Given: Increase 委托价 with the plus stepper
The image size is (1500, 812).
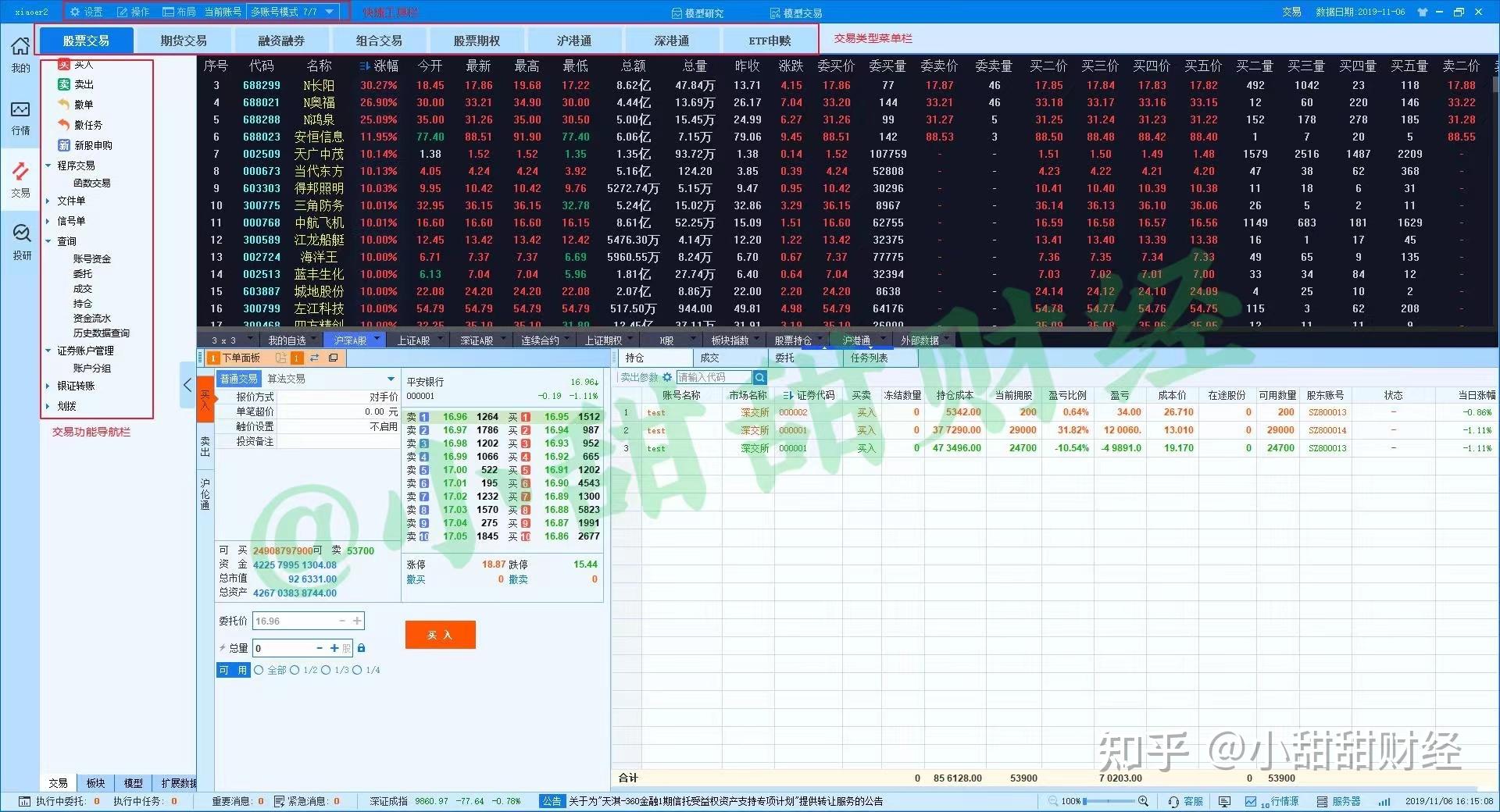Looking at the screenshot, I should tap(357, 621).
